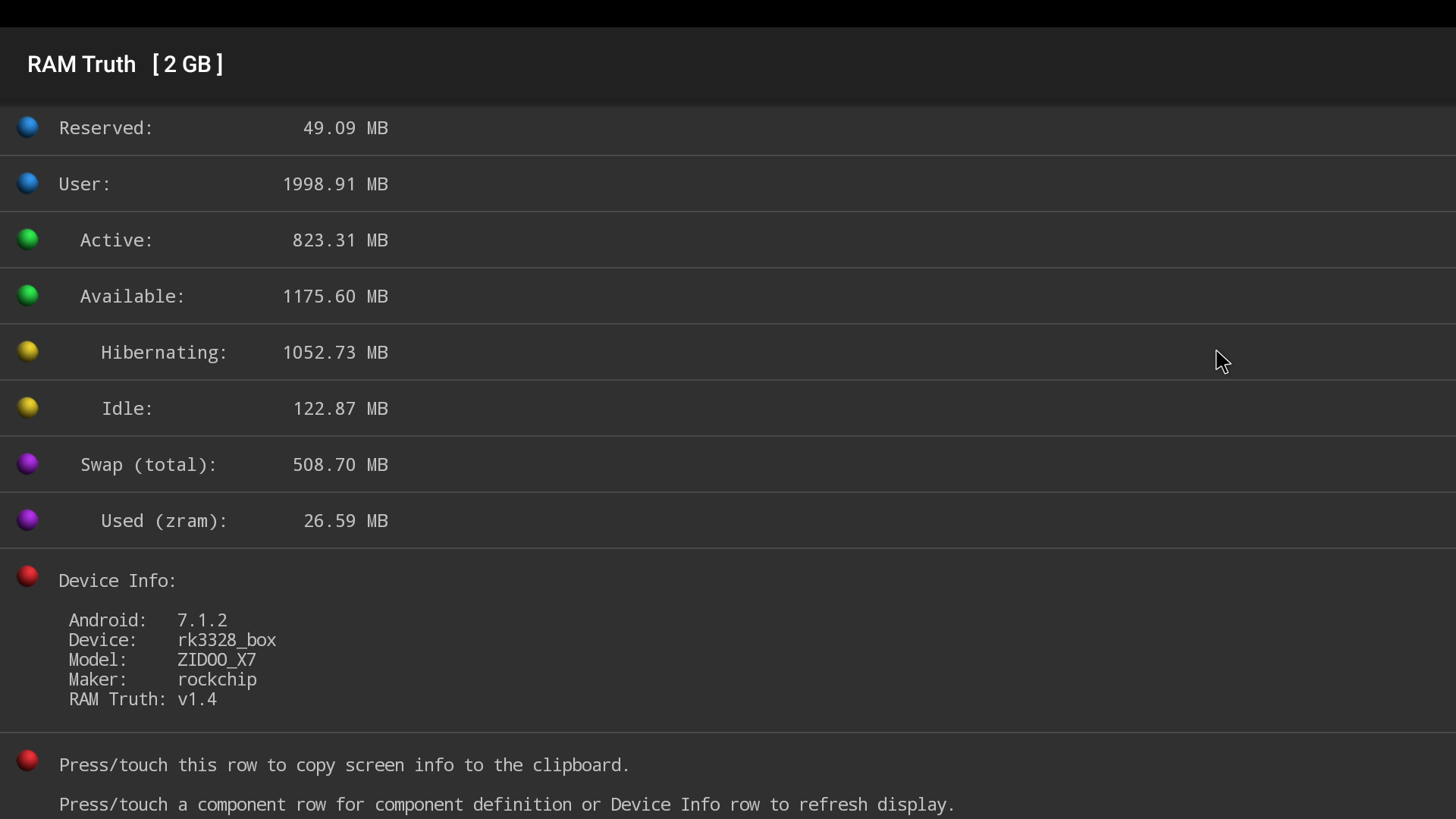
Task: Click the 508.70 MB value
Action: coord(340,465)
